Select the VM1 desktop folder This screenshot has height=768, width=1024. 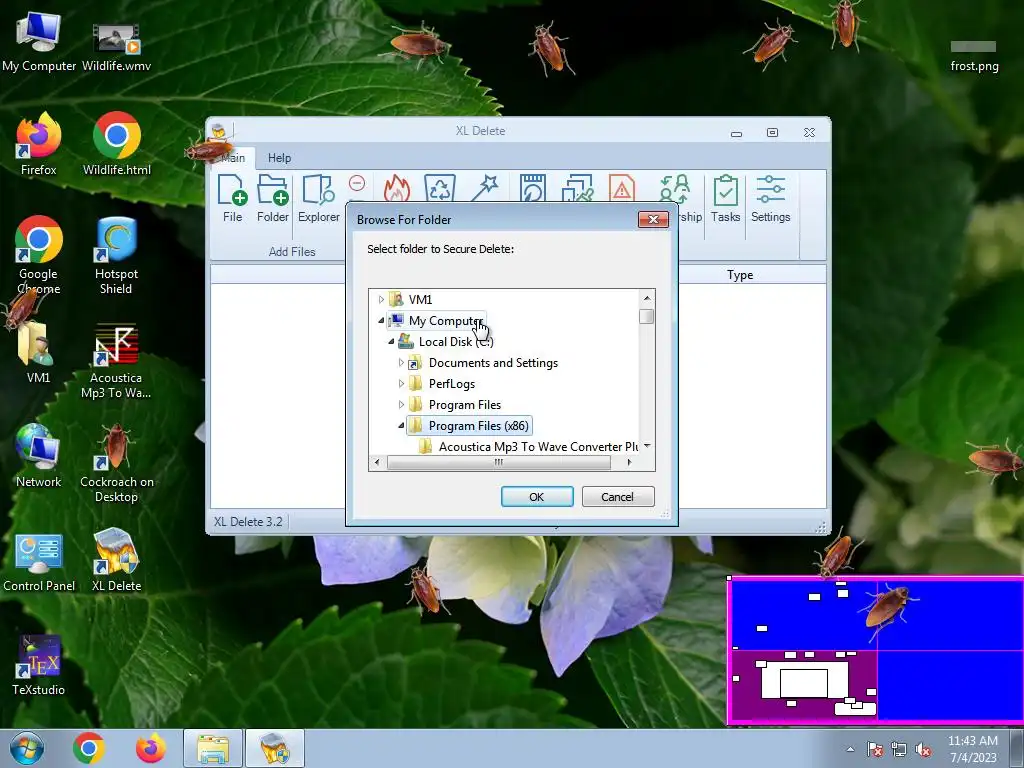[38, 351]
